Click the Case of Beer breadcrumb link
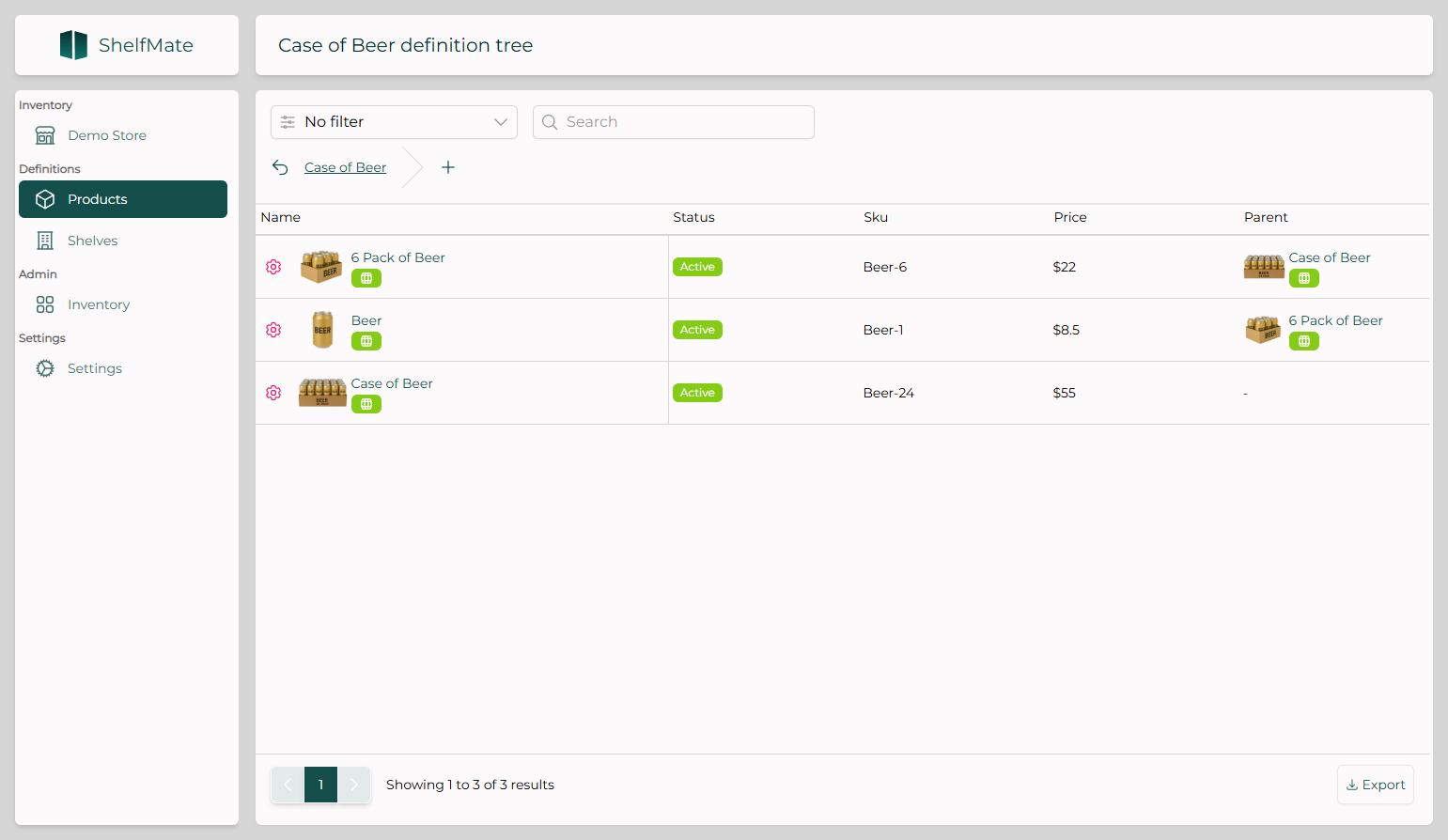Viewport: 1448px width, 840px height. [x=345, y=167]
